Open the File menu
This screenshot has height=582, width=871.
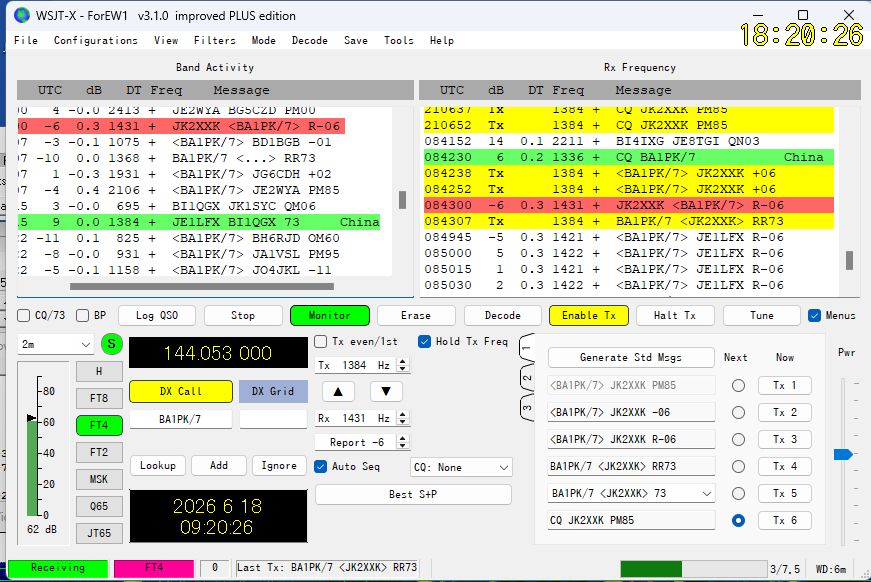[26, 40]
